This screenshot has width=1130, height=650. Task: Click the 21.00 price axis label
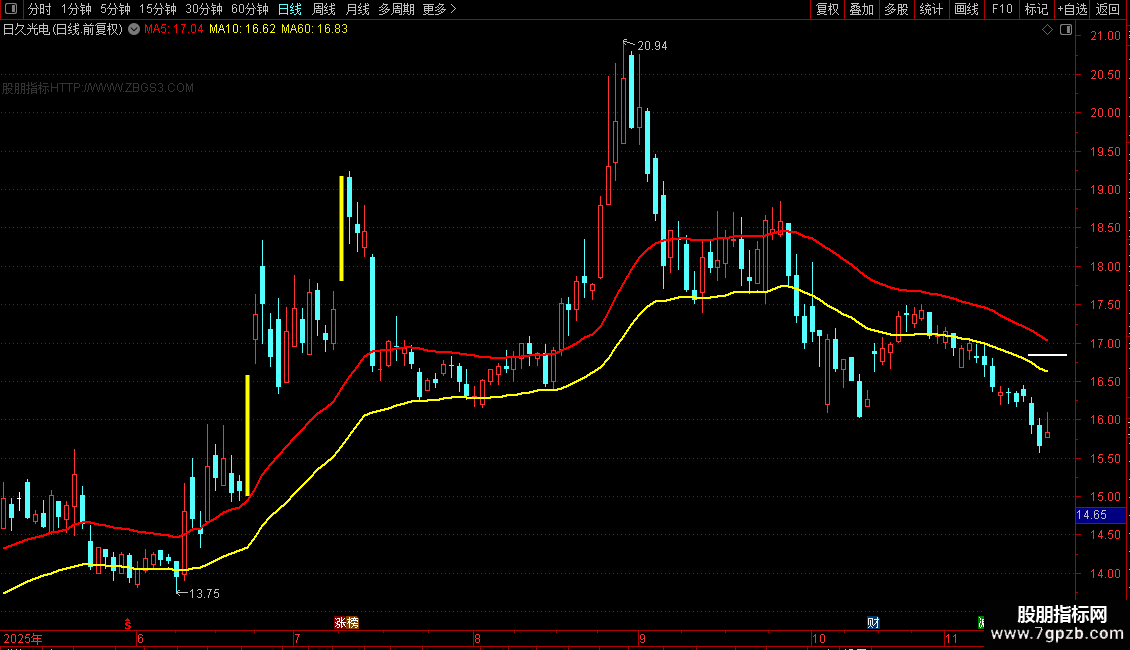click(x=1105, y=36)
